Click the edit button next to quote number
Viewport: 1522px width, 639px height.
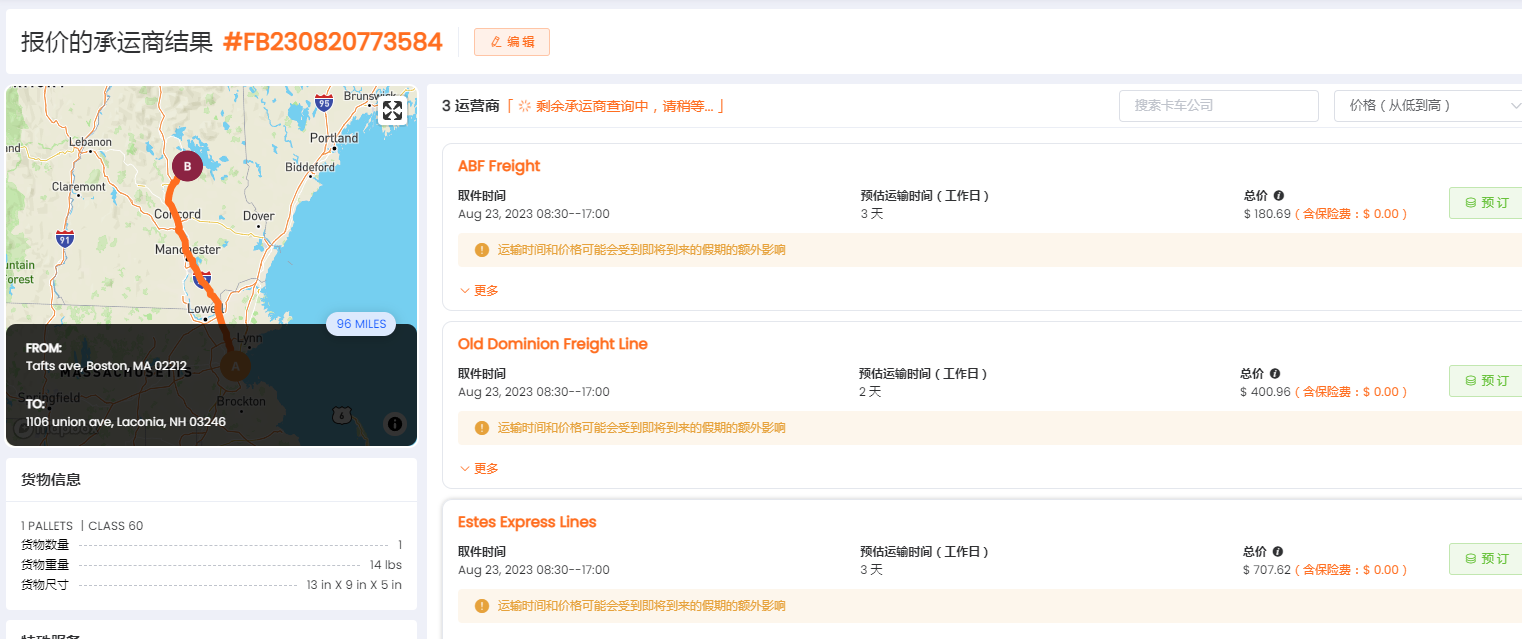coord(511,42)
